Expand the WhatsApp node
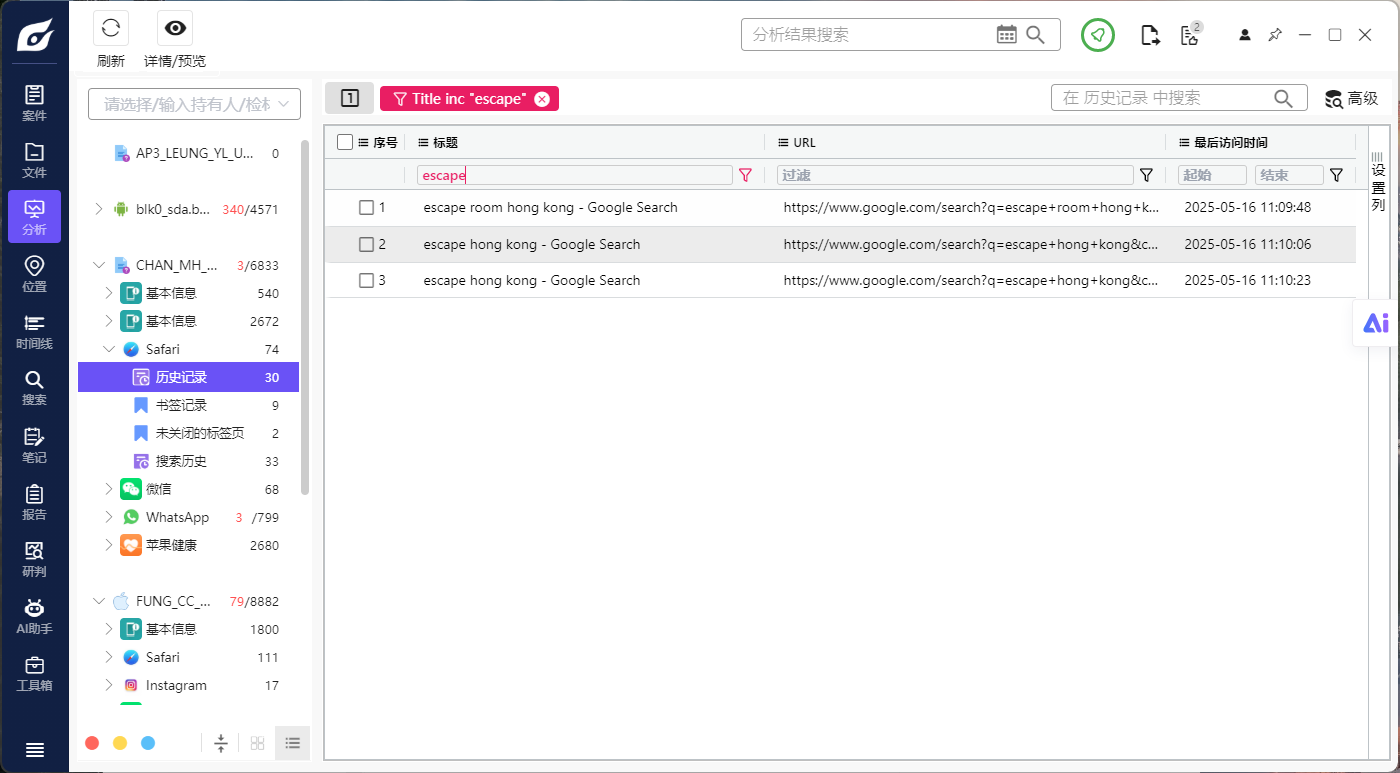Screen dimensions: 1400x773 coord(108,517)
